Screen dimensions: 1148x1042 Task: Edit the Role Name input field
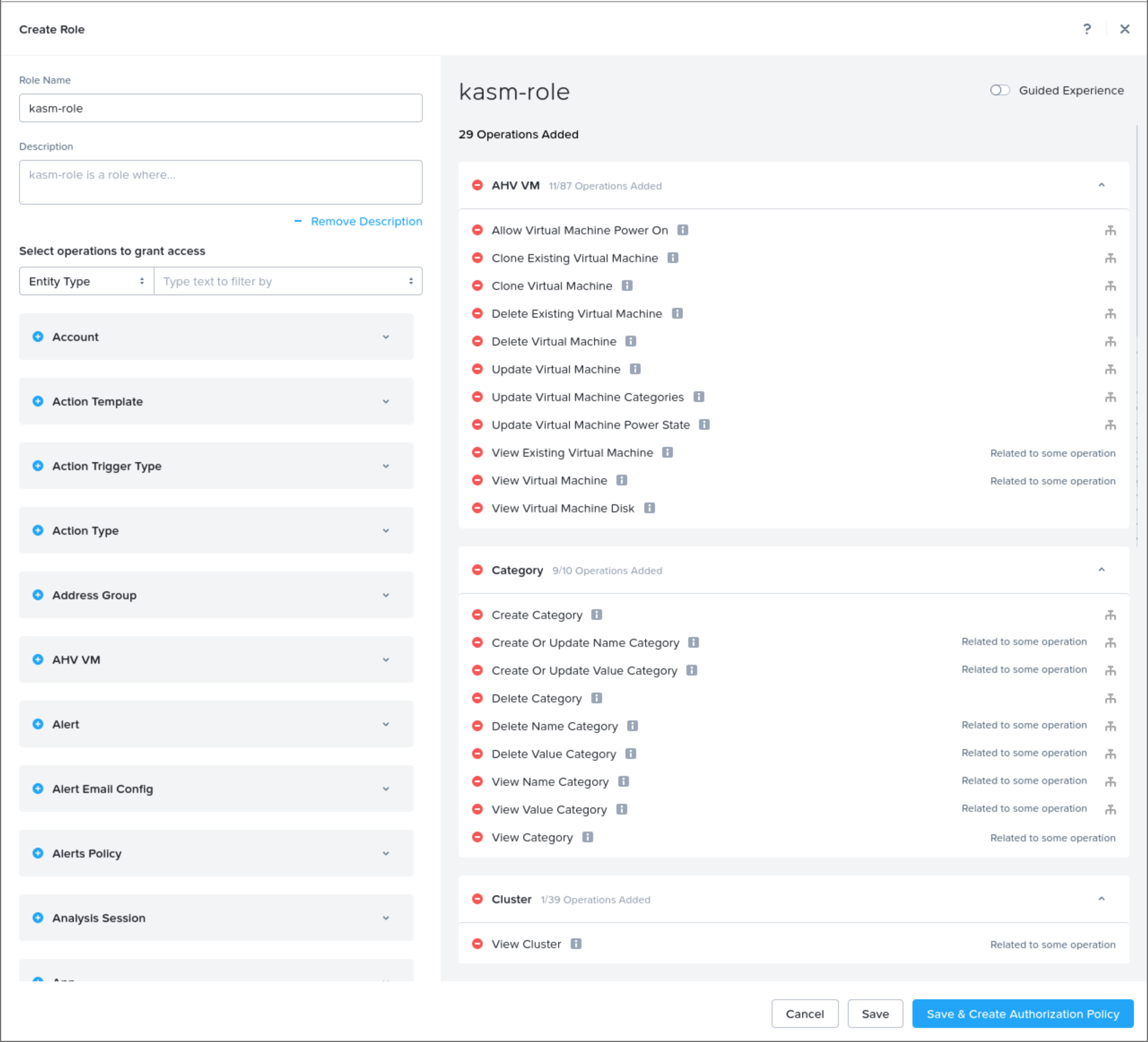coord(220,108)
